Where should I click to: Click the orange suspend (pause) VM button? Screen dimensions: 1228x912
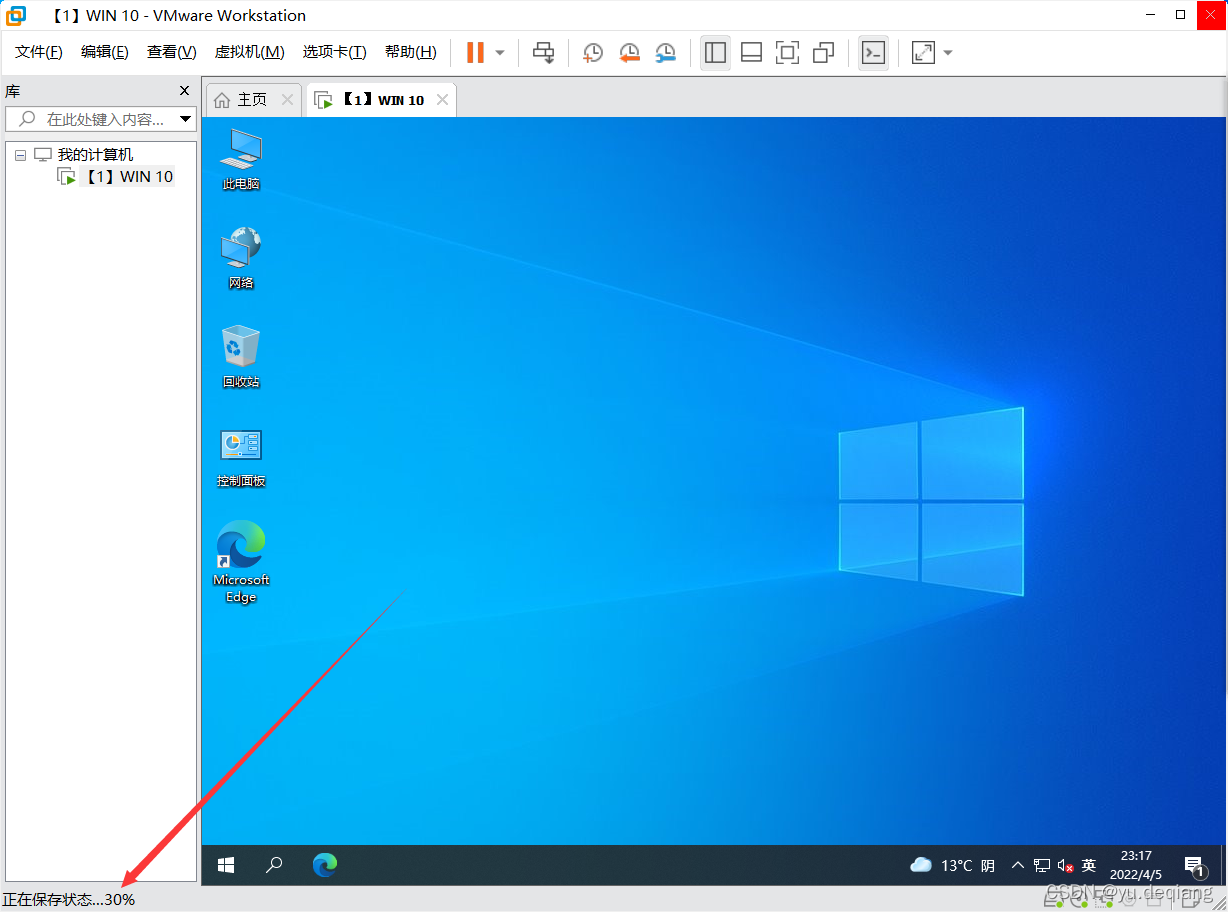tap(475, 52)
